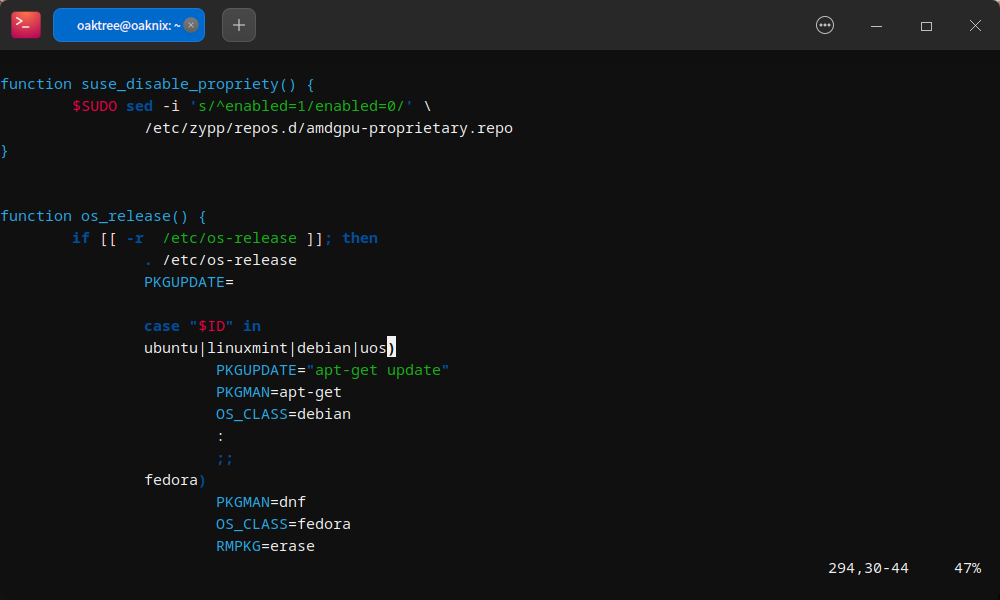
Task: Click the 294,30-44 cursor position indicator
Action: [x=868, y=568]
